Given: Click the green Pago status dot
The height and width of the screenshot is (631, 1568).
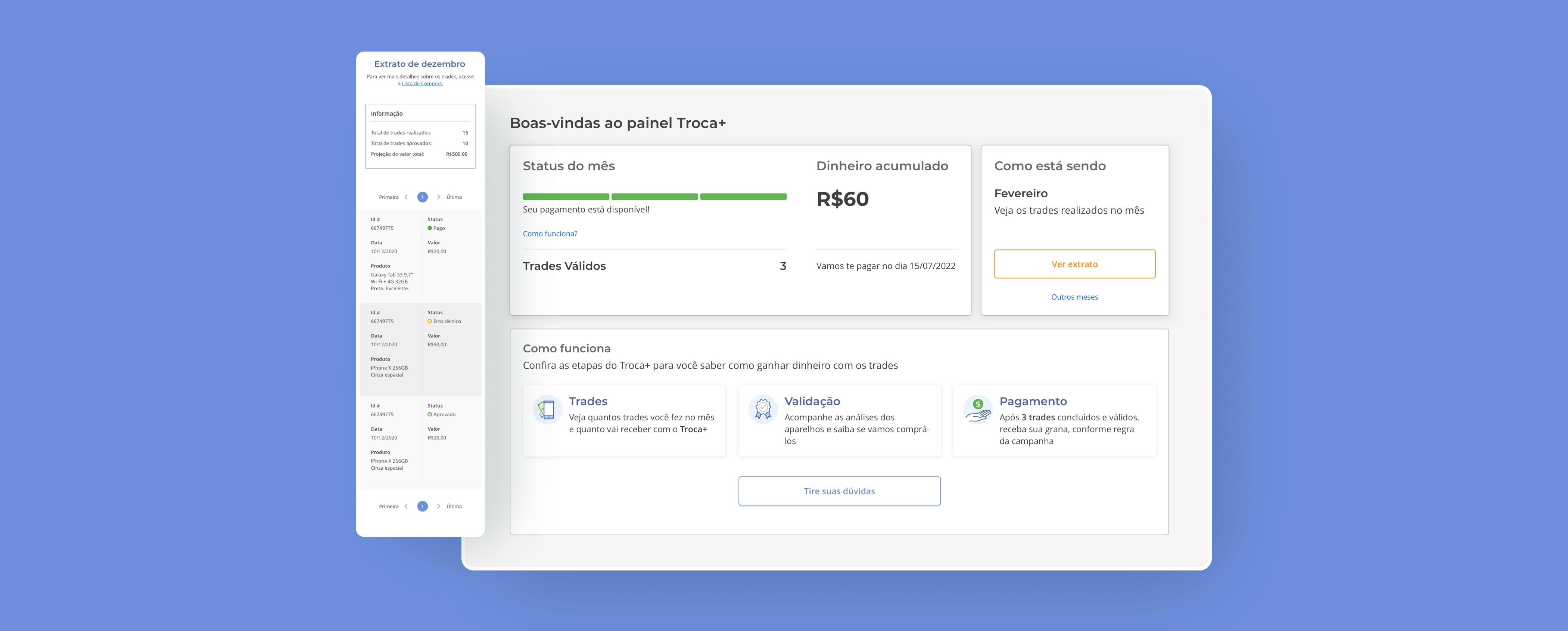Looking at the screenshot, I should click(x=430, y=228).
